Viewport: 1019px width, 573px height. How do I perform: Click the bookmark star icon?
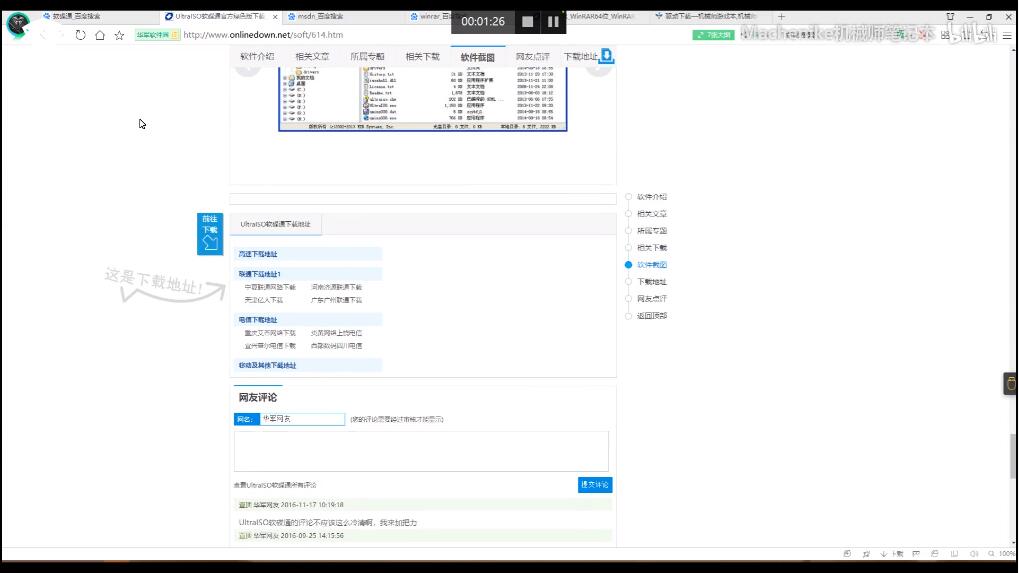click(x=120, y=35)
